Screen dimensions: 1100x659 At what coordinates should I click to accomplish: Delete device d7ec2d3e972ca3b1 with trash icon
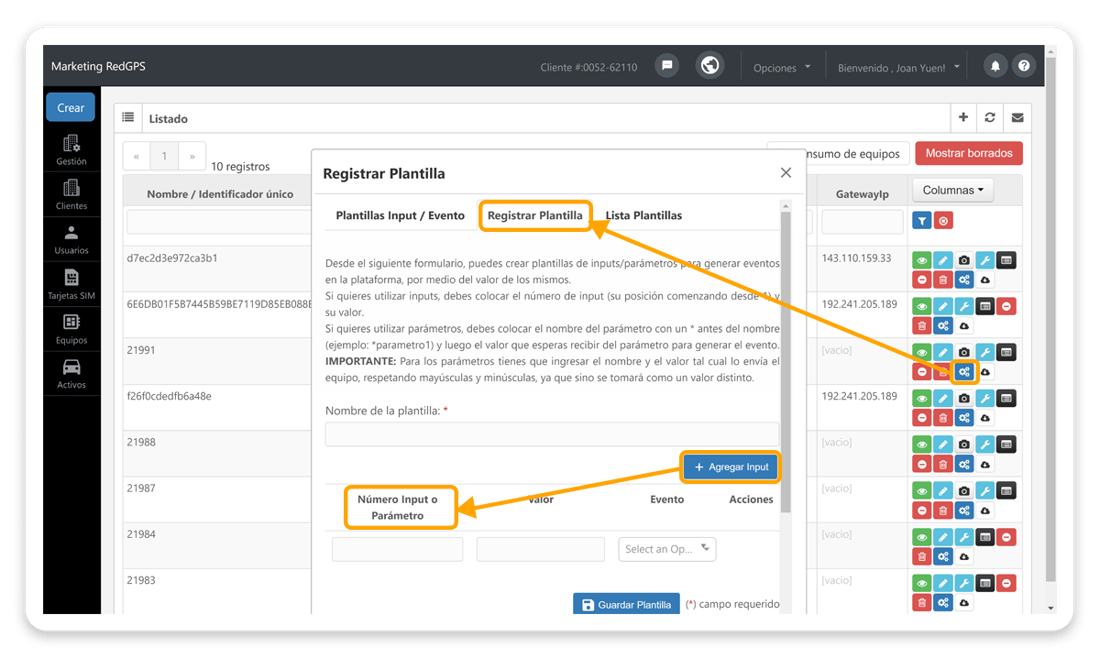click(943, 280)
